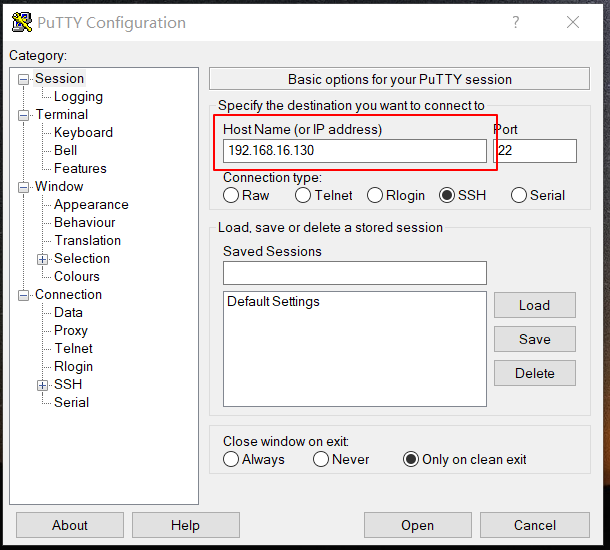Screen dimensions: 610x550
Task: Open the Proxy settings category
Action: [71, 330]
